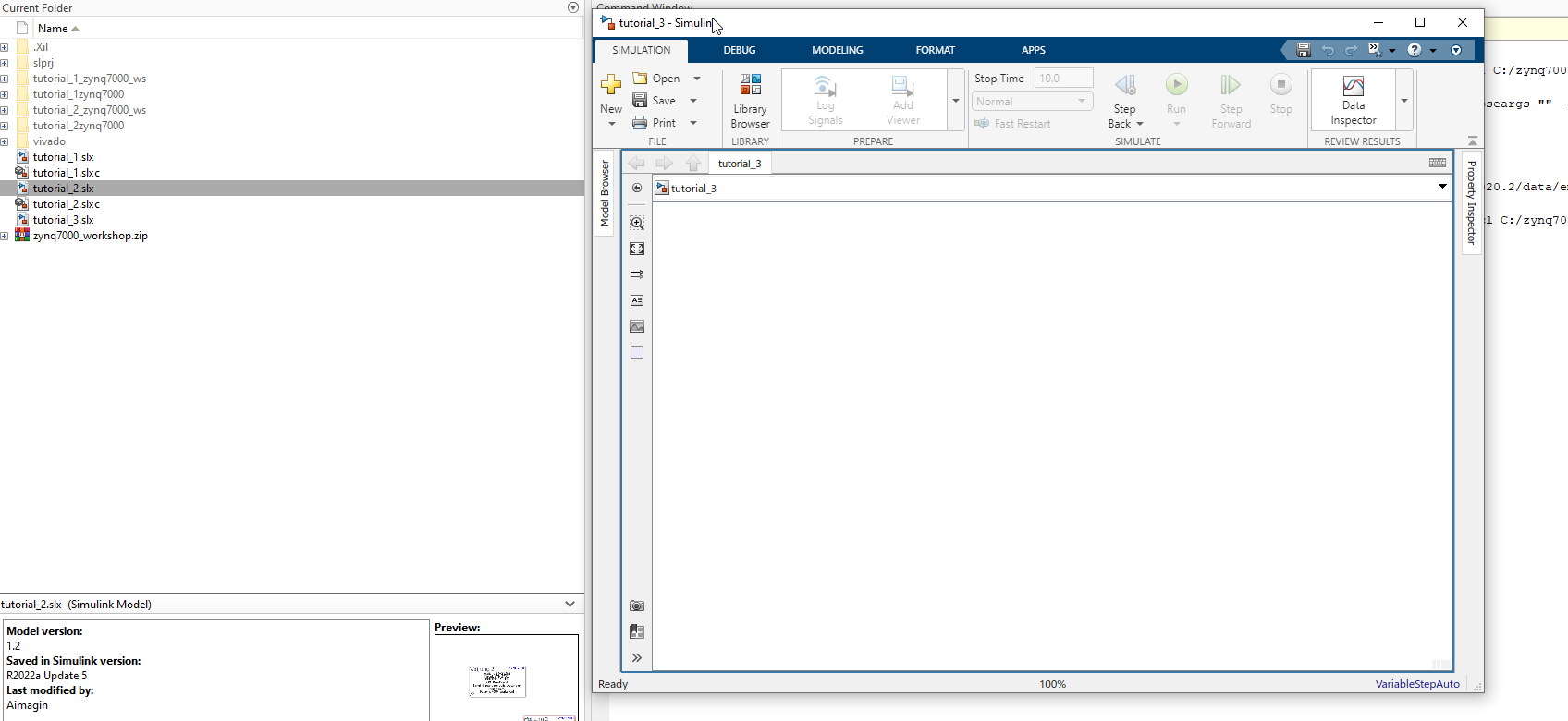Viewport: 1568px width, 721px height.
Task: Collapse the toolstrip ribbon
Action: click(1473, 141)
